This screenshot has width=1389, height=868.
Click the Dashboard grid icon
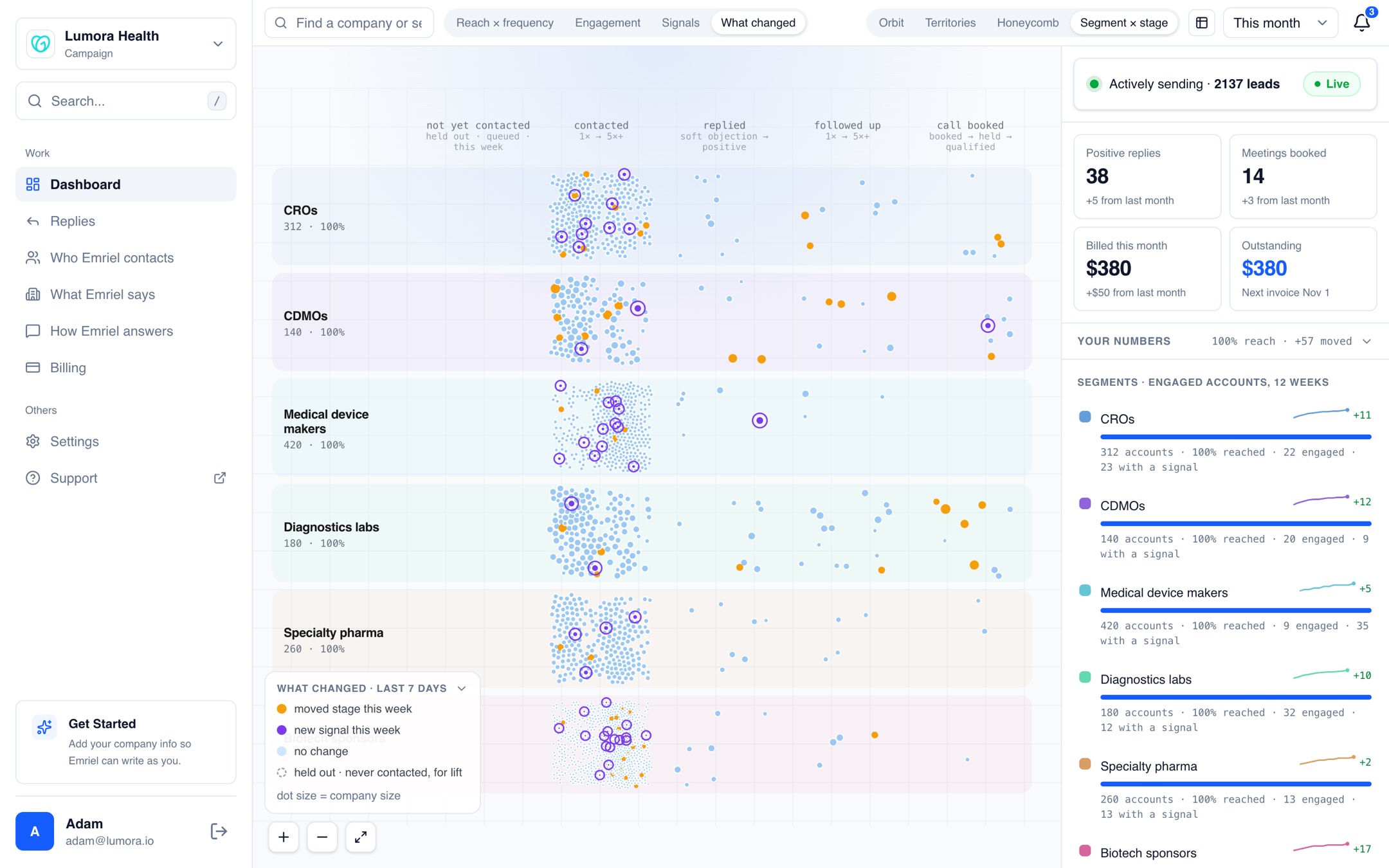33,185
